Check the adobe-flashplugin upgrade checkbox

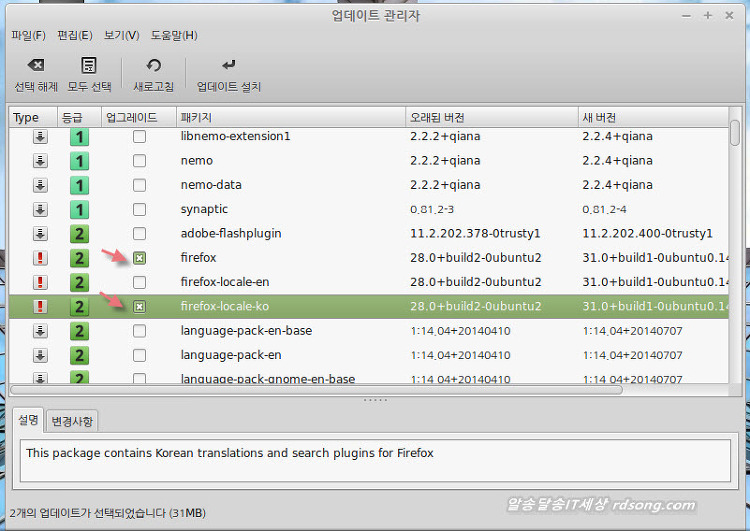(x=140, y=233)
